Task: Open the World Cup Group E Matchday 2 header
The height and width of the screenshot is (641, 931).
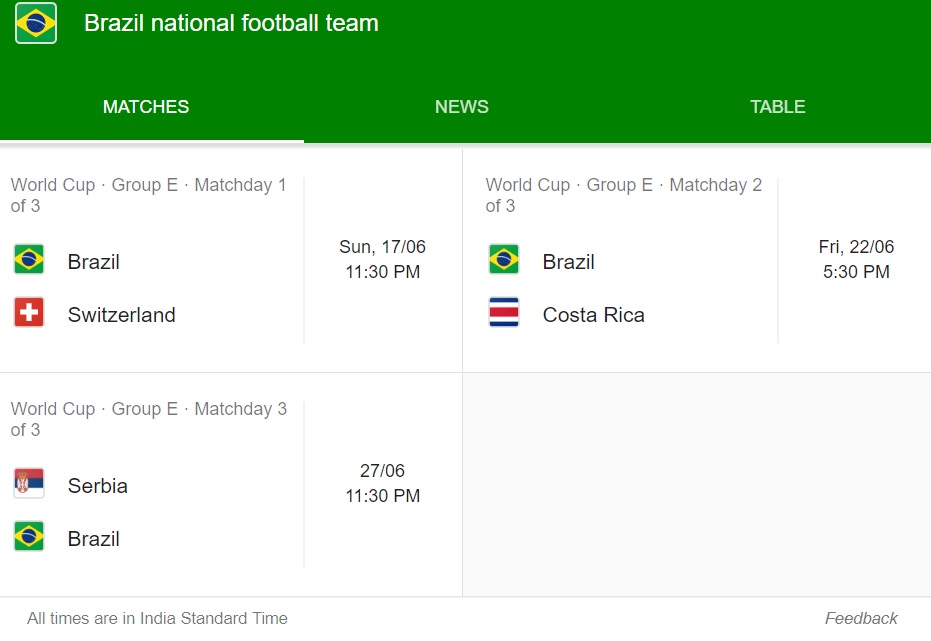Action: click(x=623, y=195)
